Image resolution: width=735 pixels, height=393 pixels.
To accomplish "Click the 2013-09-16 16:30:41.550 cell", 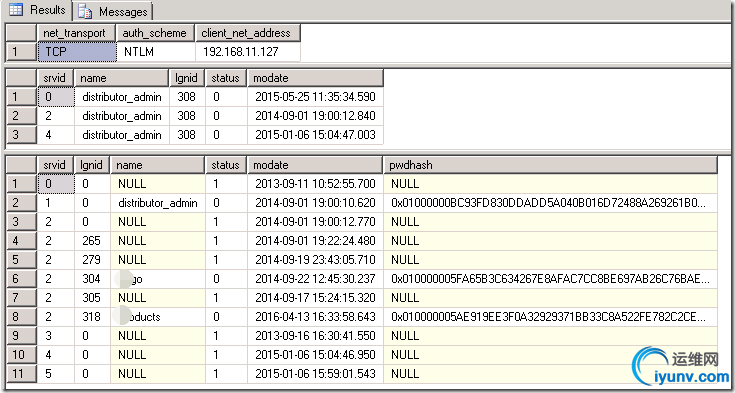I will point(315,336).
